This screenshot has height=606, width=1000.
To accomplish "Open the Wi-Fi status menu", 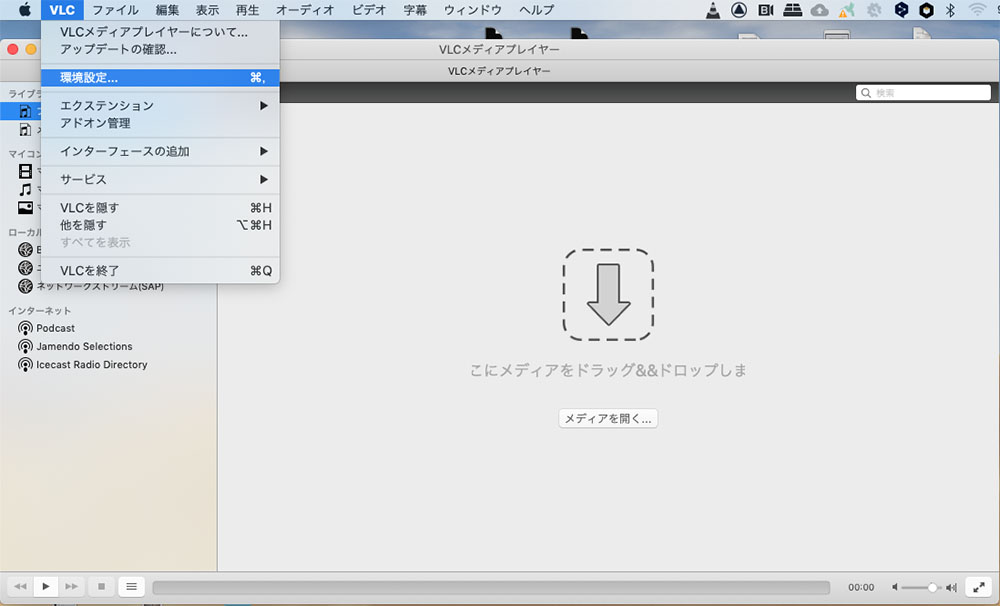I will pos(977,10).
